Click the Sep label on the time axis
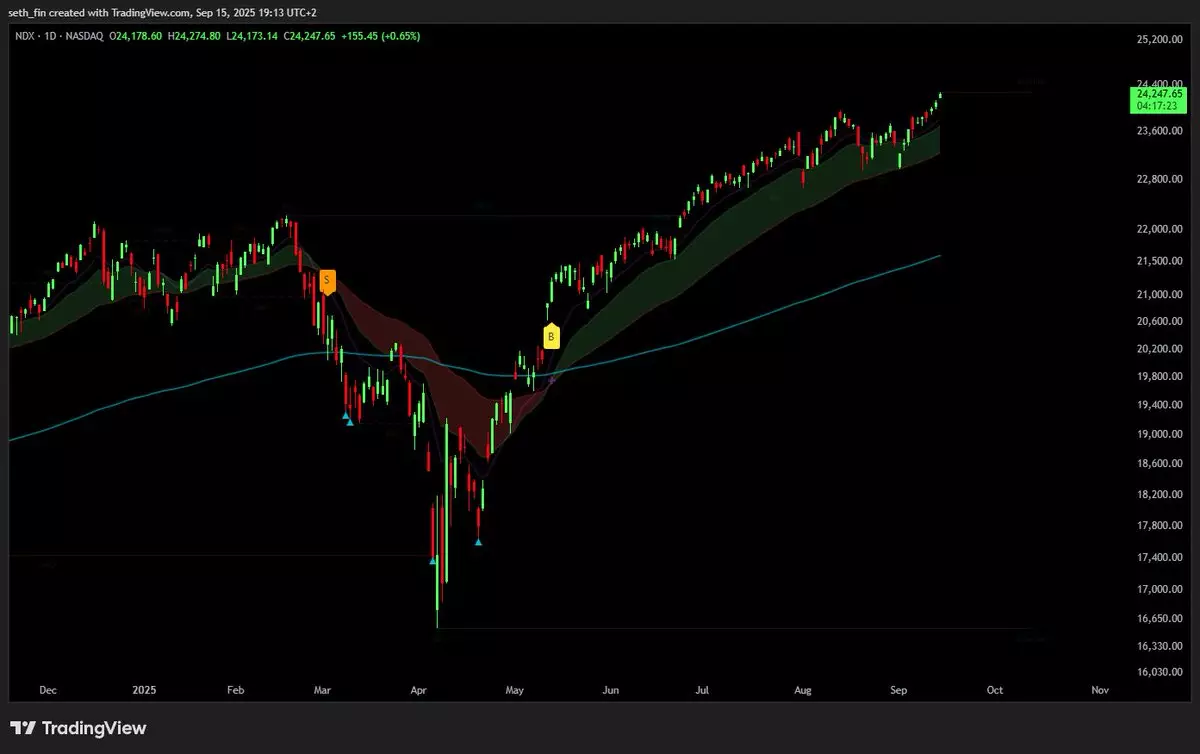Image resolution: width=1200 pixels, height=754 pixels. coord(898,690)
